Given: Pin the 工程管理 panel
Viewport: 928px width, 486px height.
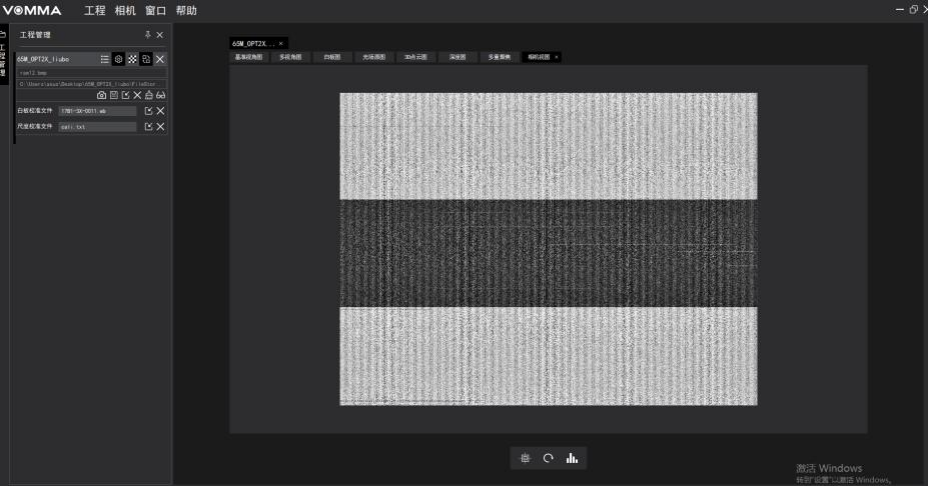Looking at the screenshot, I should coord(148,35).
